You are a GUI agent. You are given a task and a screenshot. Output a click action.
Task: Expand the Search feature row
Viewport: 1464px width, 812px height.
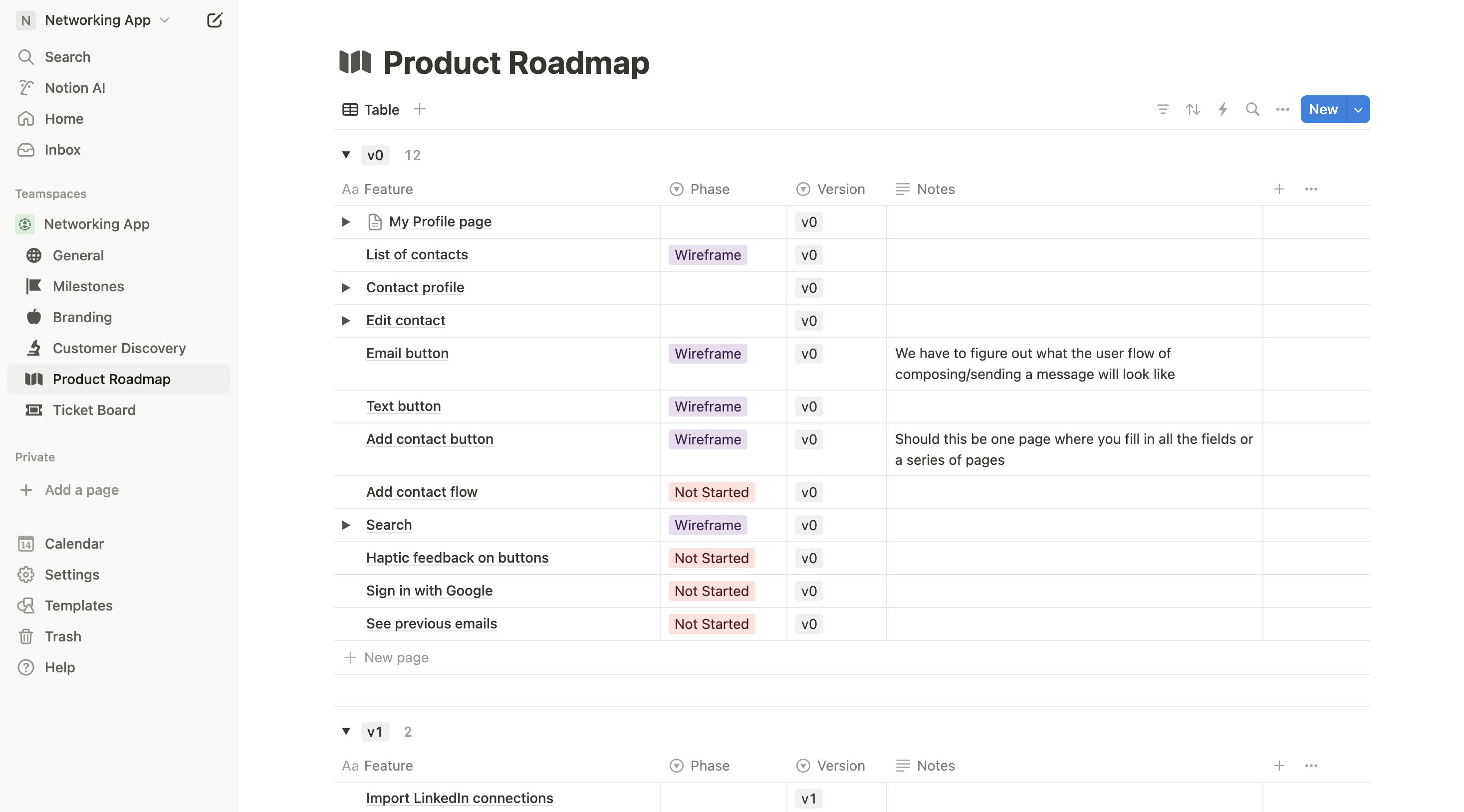point(345,525)
